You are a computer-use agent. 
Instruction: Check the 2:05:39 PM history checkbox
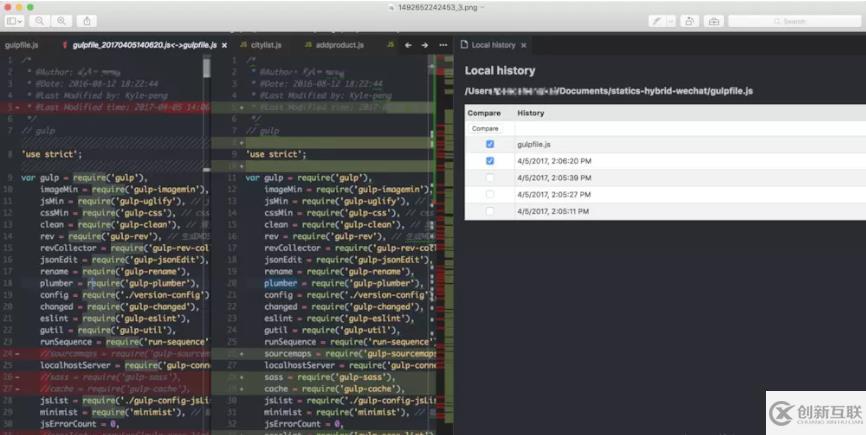pyautogui.click(x=489, y=178)
